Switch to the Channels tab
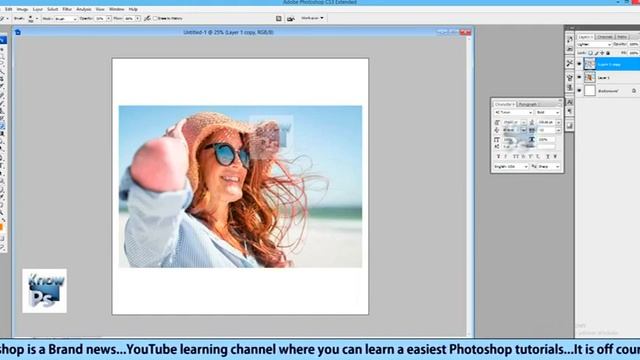 (x=605, y=37)
